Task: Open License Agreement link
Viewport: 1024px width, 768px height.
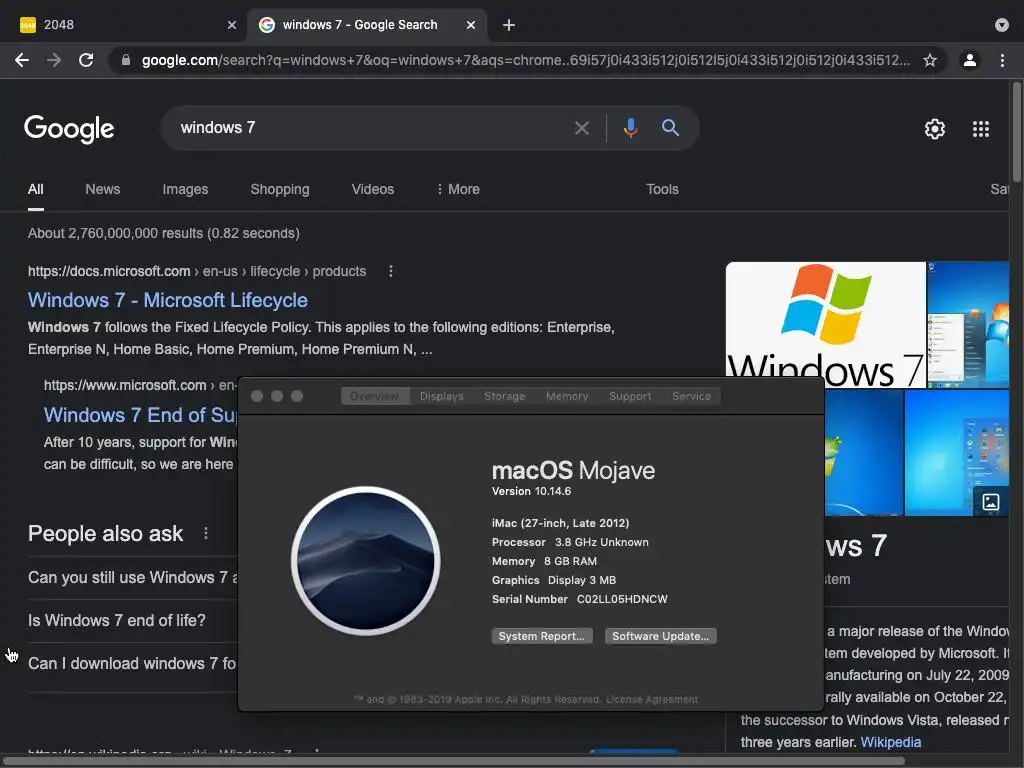Action: [652, 699]
